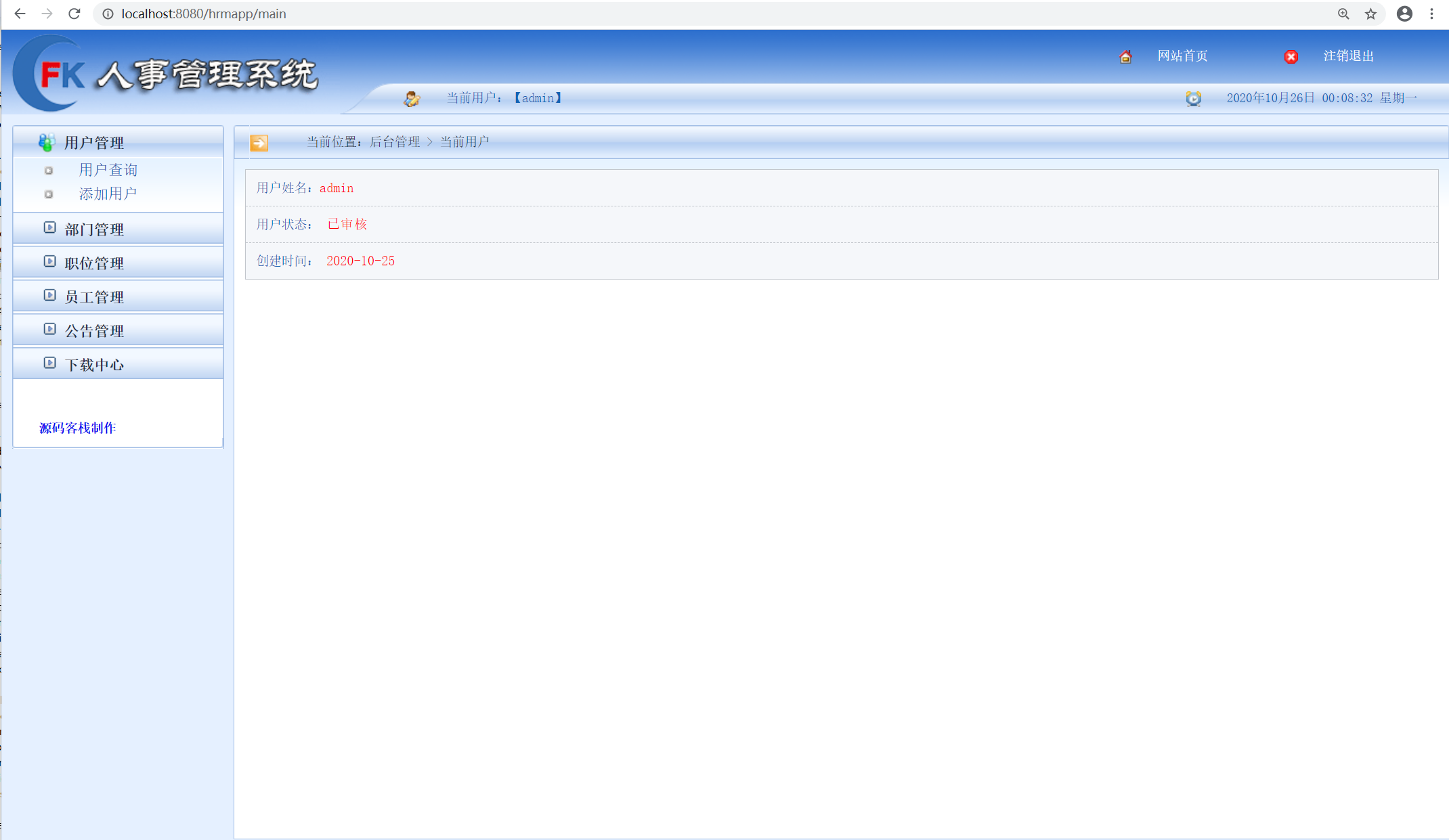Open the 用户查询 link
1449x840 pixels.
click(108, 170)
